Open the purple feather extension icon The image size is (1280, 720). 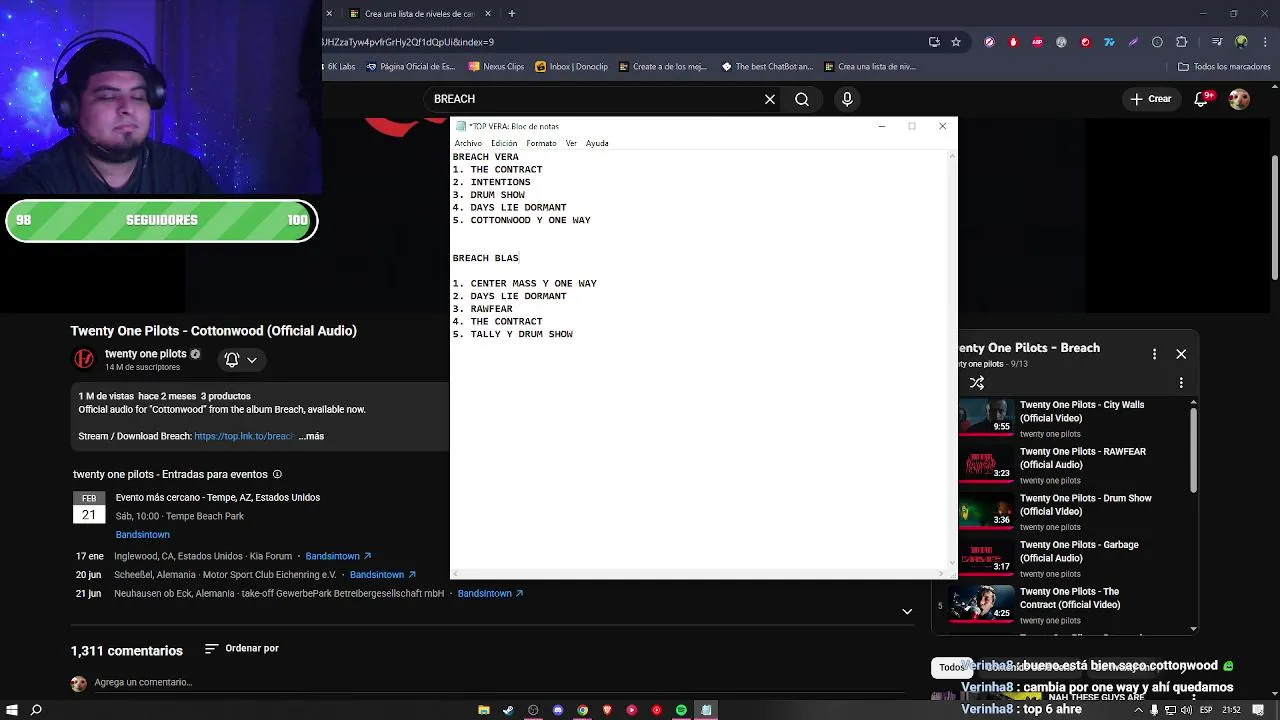(x=1133, y=42)
